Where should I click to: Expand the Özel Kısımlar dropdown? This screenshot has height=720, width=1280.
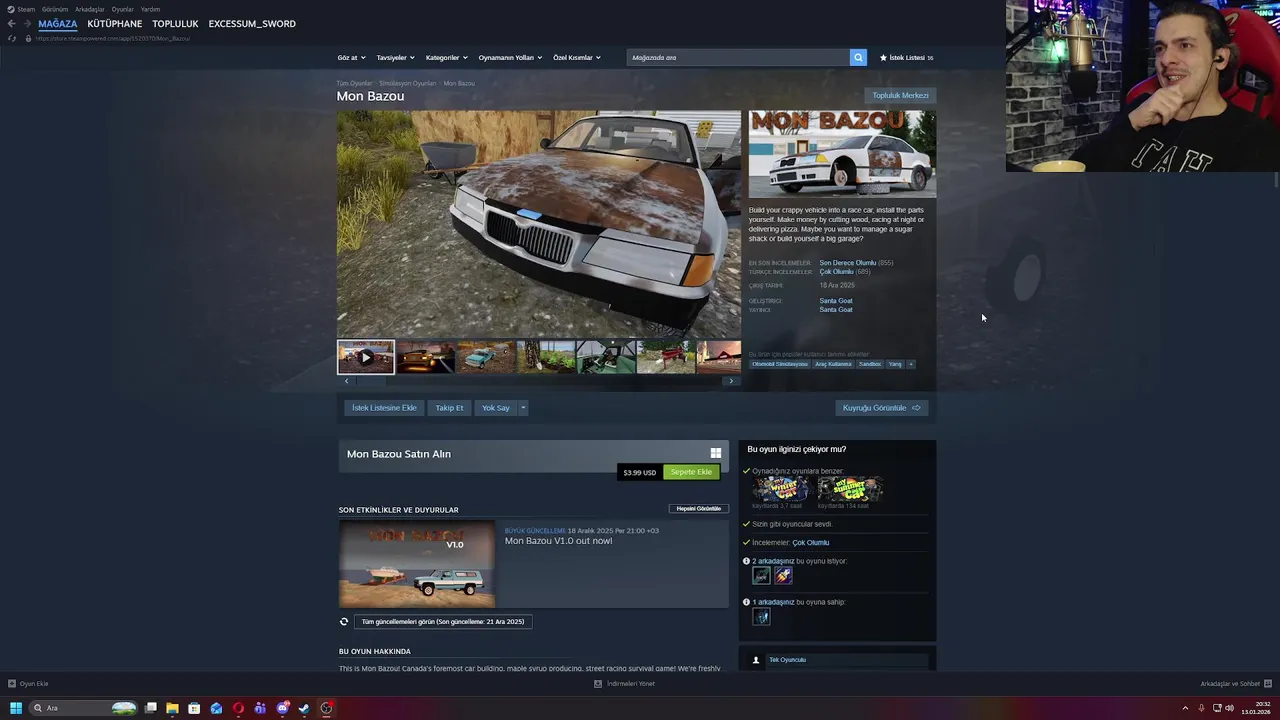coord(577,58)
